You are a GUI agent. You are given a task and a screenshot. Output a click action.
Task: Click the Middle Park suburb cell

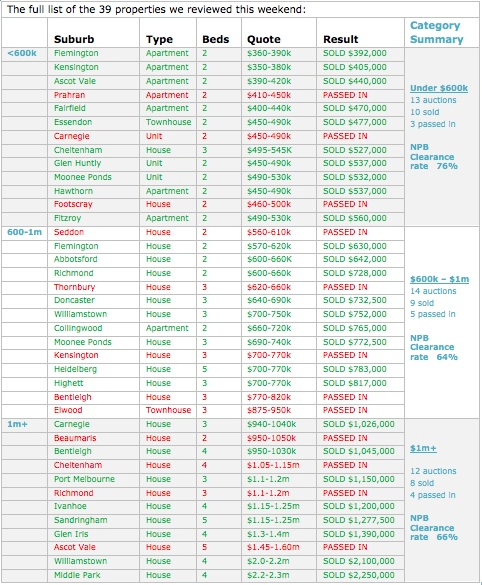(77, 575)
